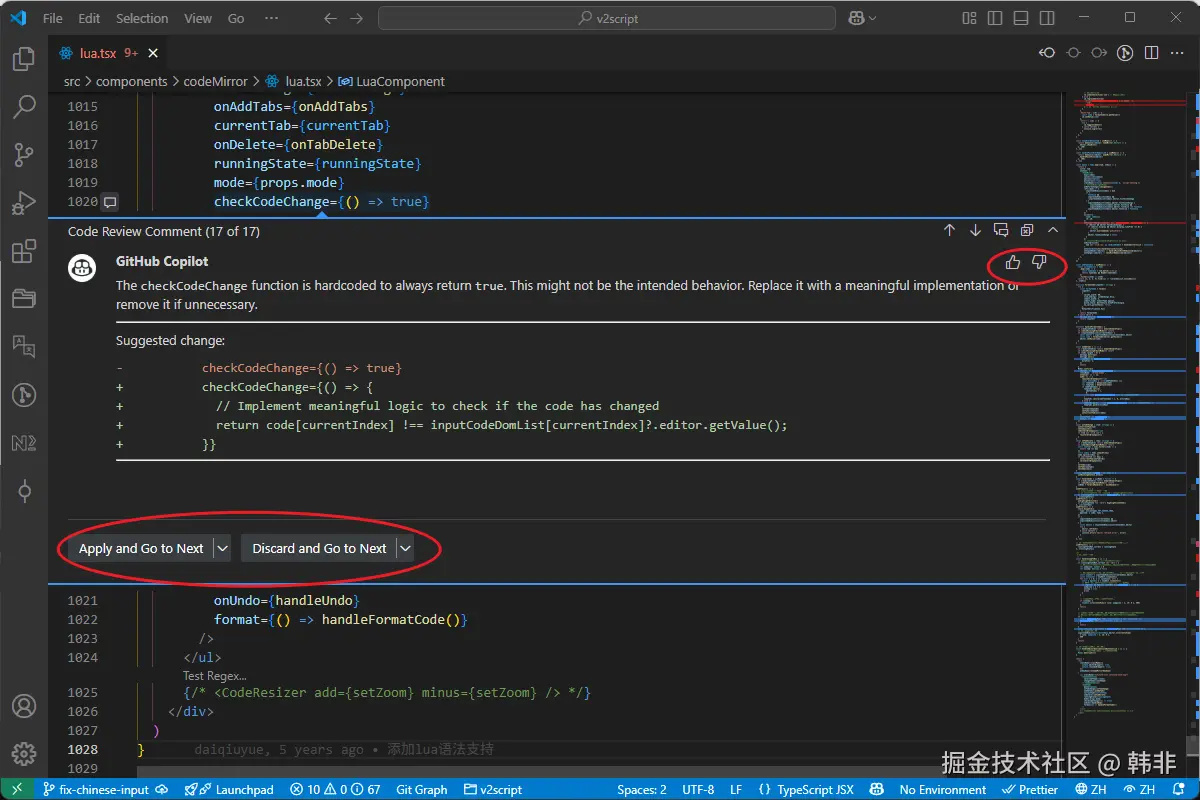
Task: Open the GitLens circle icon in activity bar
Action: click(x=24, y=394)
